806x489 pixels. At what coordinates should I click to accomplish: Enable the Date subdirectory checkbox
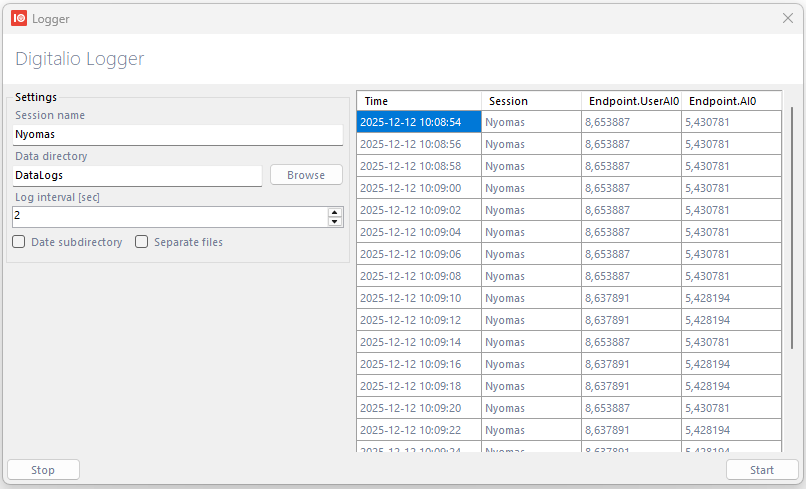tap(19, 242)
